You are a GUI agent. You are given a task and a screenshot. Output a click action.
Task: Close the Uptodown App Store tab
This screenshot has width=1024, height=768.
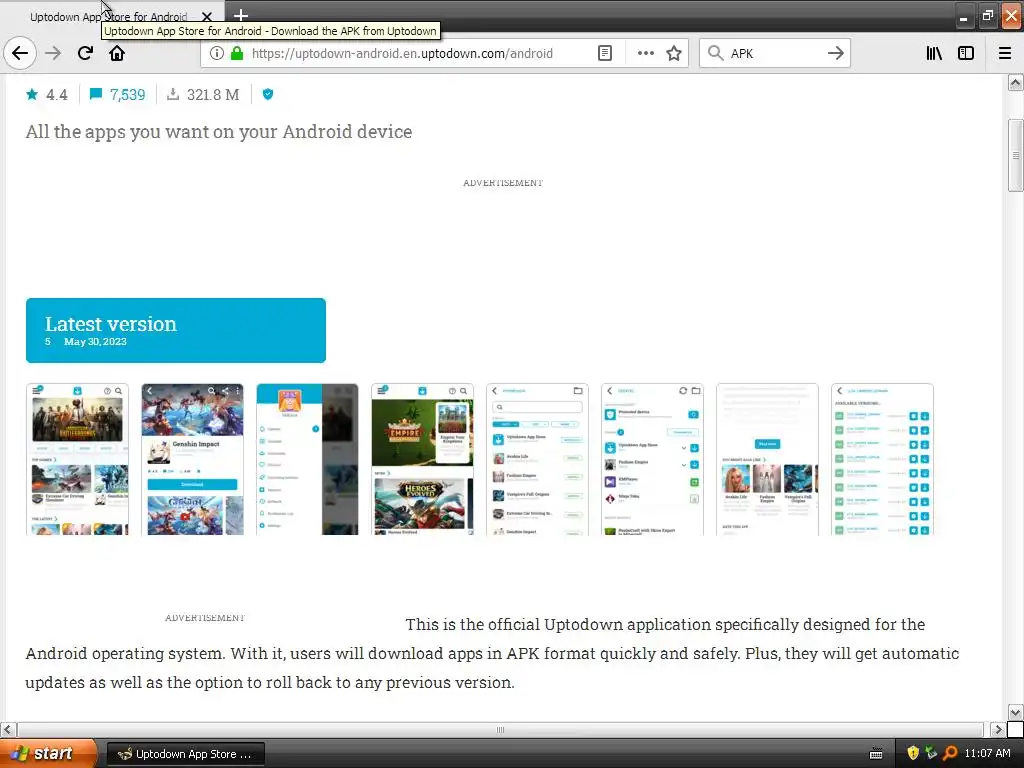tap(206, 16)
